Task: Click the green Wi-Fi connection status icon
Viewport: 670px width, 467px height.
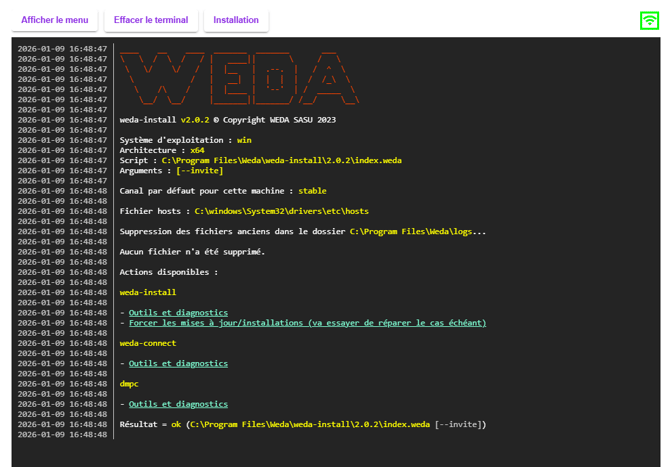Action: [649, 20]
